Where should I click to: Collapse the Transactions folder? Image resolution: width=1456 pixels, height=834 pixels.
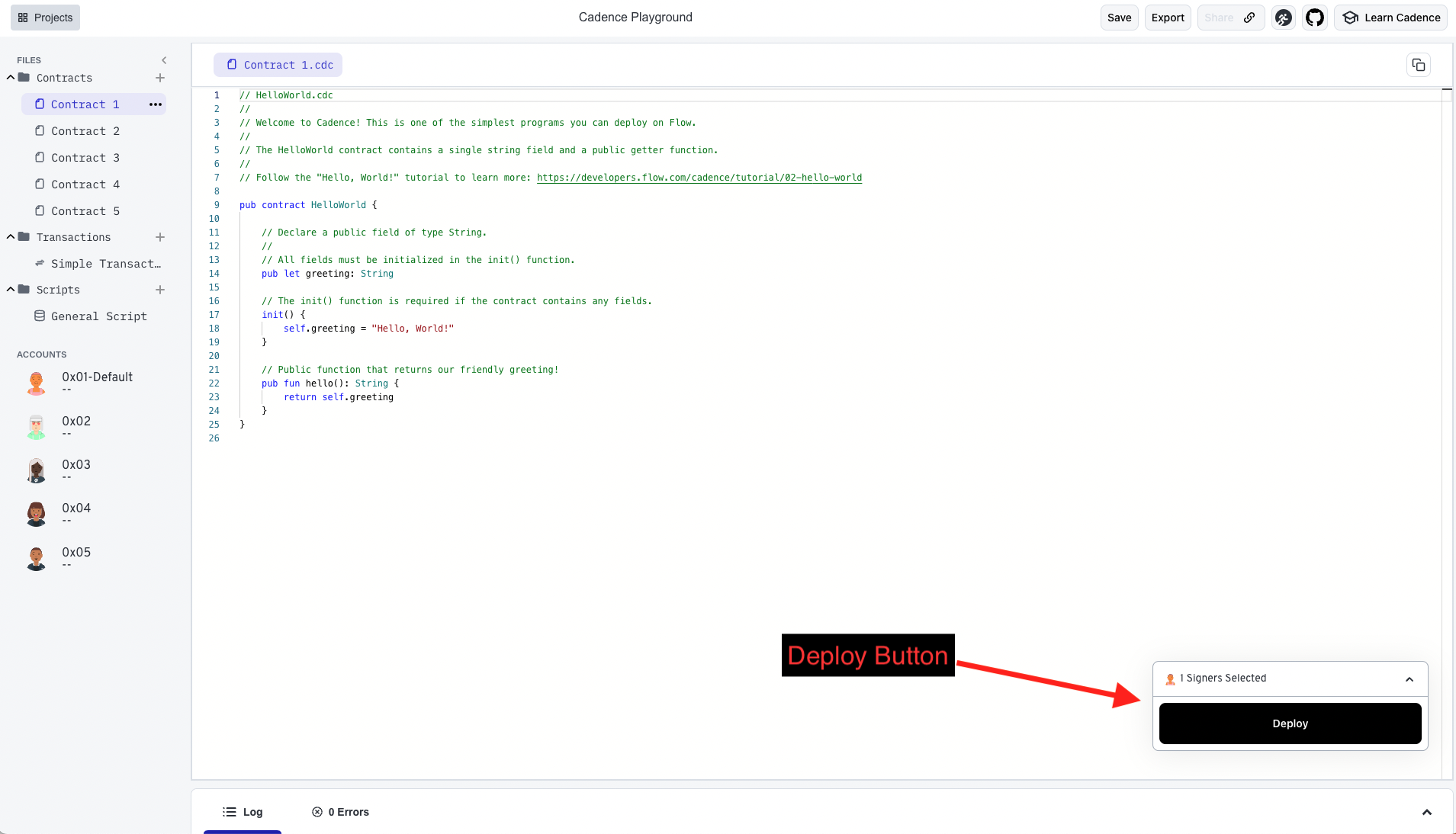coord(11,237)
